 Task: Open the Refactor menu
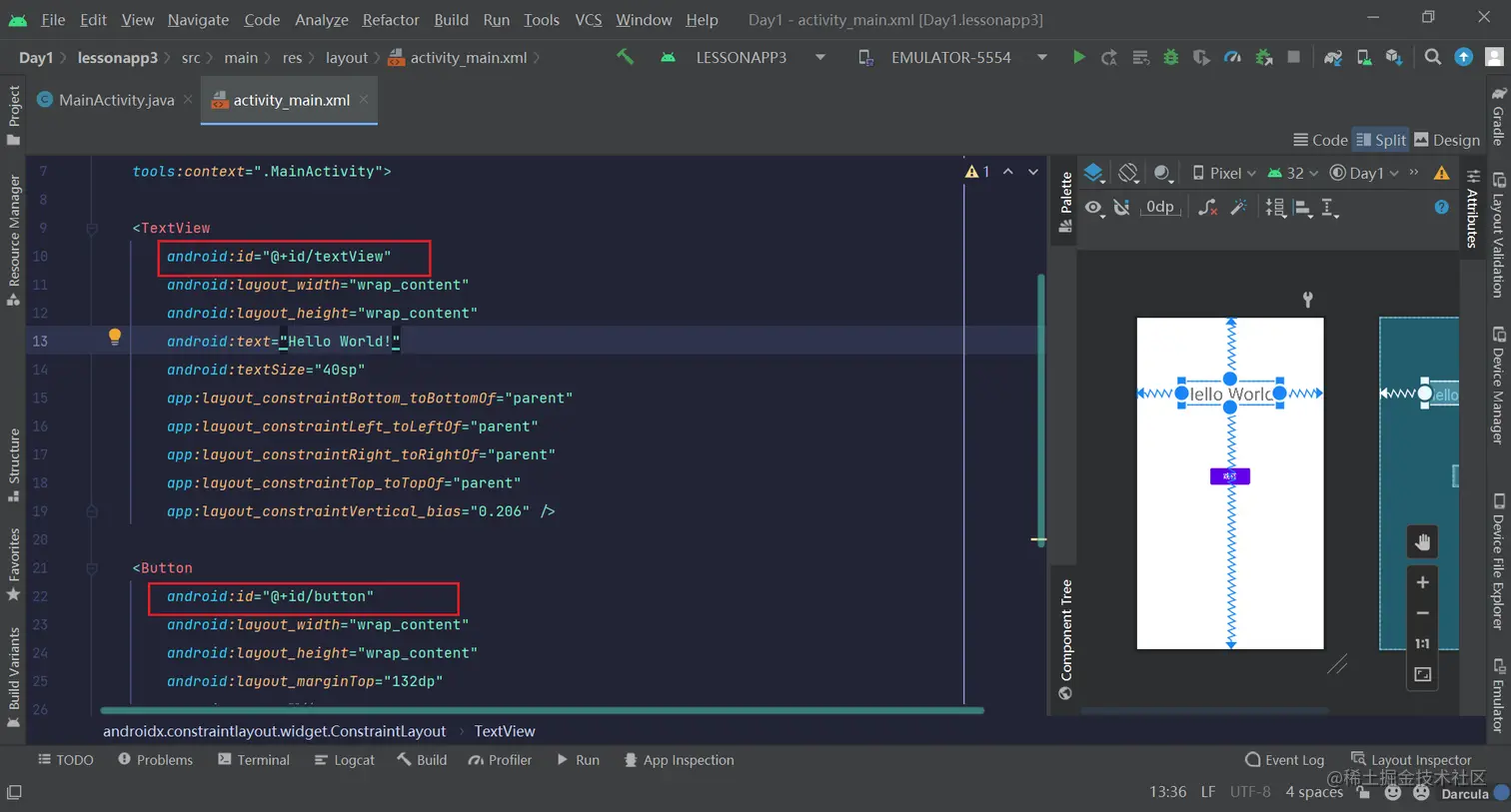pyautogui.click(x=390, y=20)
